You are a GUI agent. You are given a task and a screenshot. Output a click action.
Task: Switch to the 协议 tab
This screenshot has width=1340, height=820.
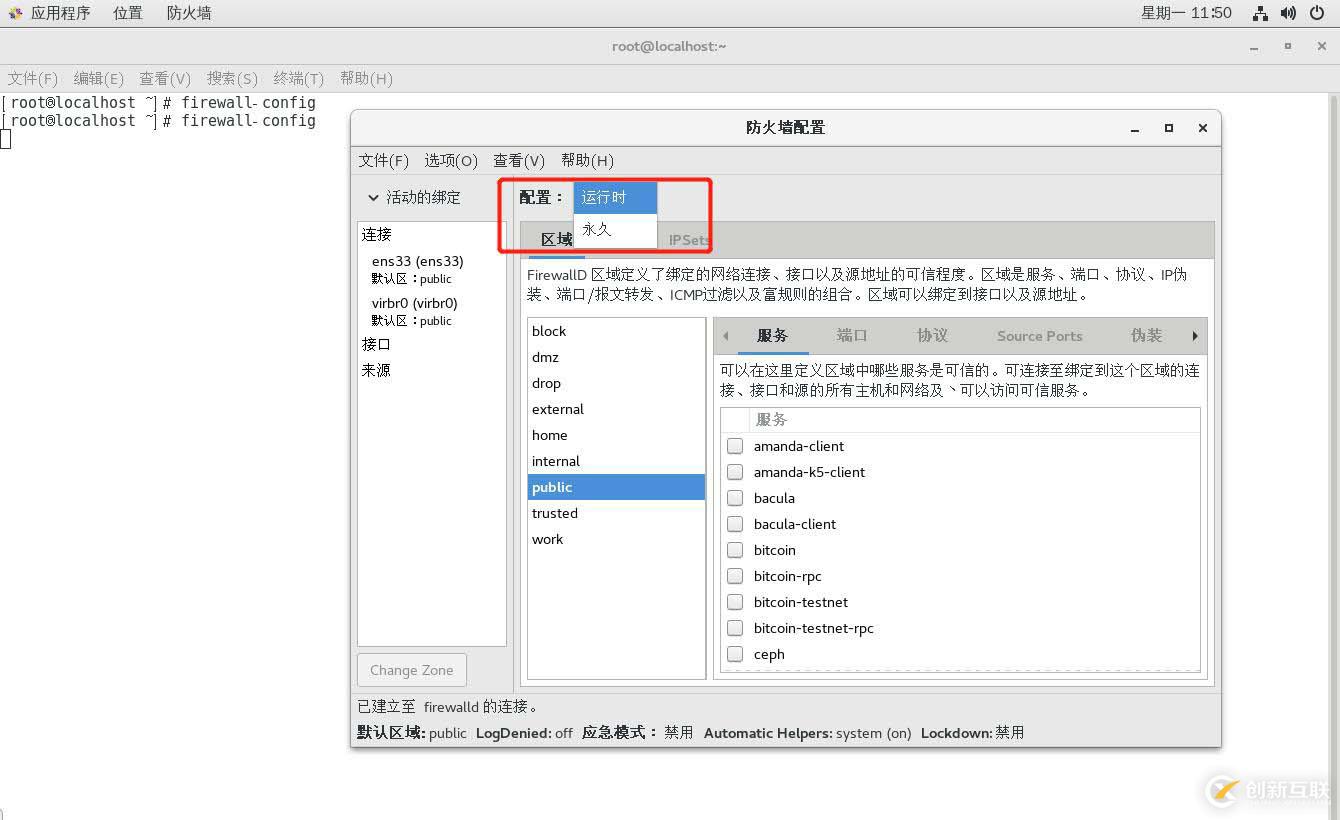point(932,336)
